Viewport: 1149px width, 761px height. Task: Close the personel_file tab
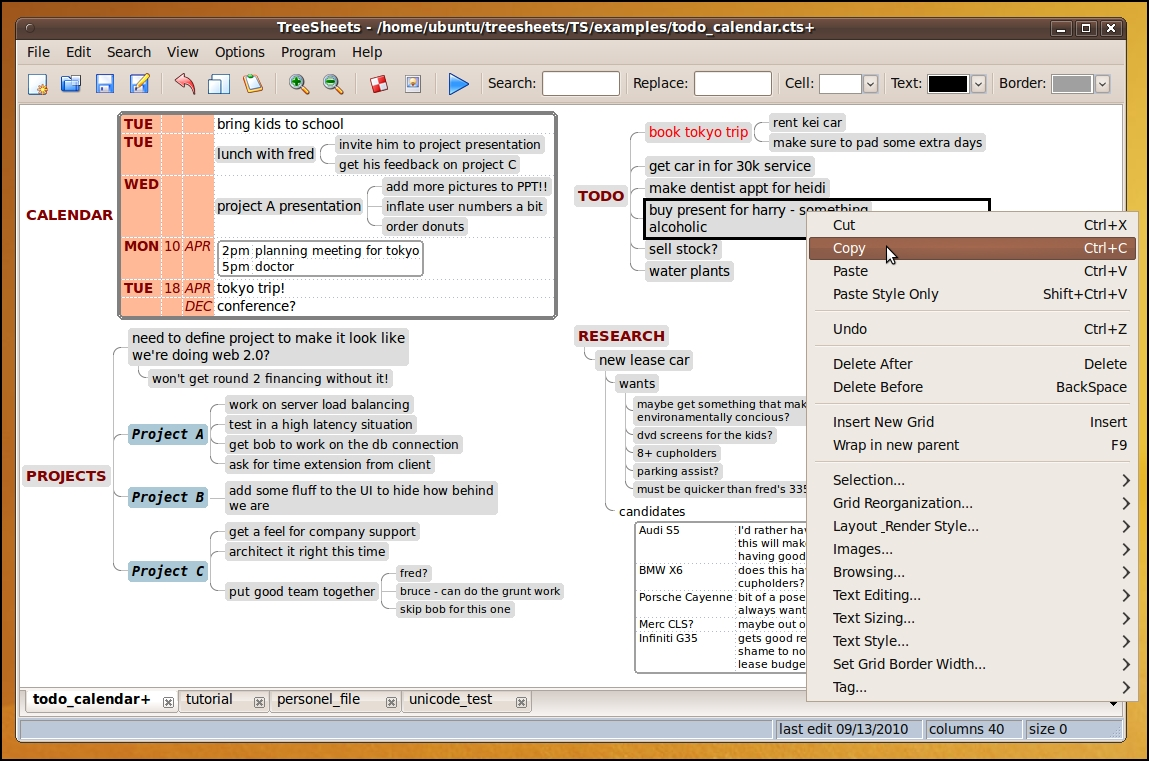[391, 702]
